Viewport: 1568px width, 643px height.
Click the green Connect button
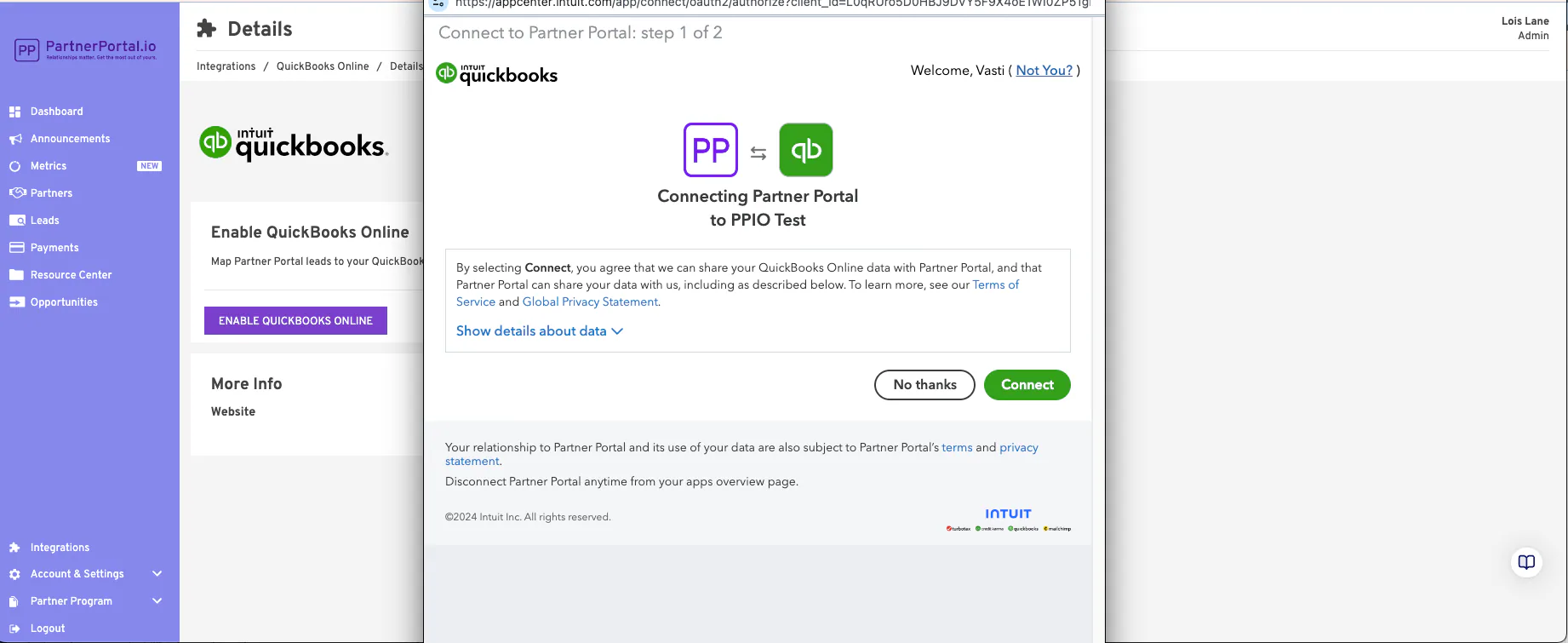[1027, 385]
